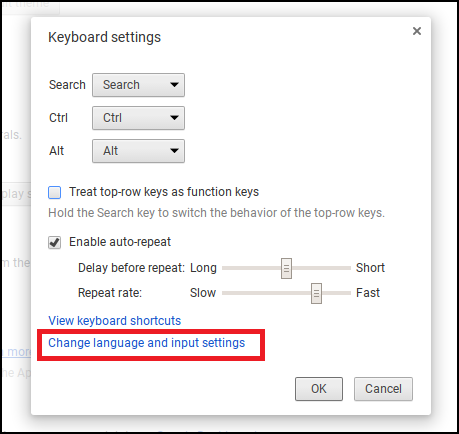Enable top-row keys as function keys
The width and height of the screenshot is (459, 434).
54,192
